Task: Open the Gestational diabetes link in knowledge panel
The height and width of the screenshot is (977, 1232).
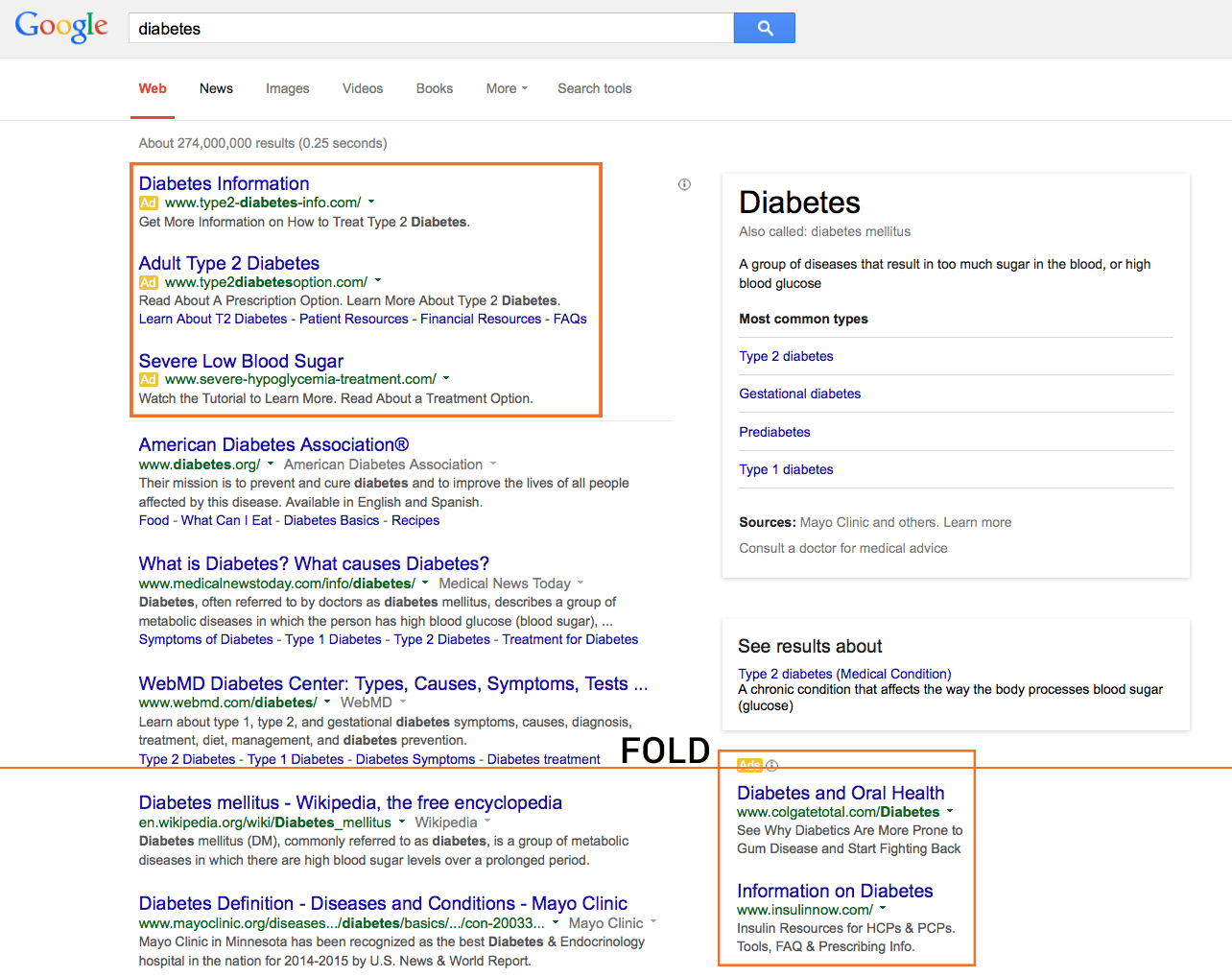Action: click(x=799, y=394)
